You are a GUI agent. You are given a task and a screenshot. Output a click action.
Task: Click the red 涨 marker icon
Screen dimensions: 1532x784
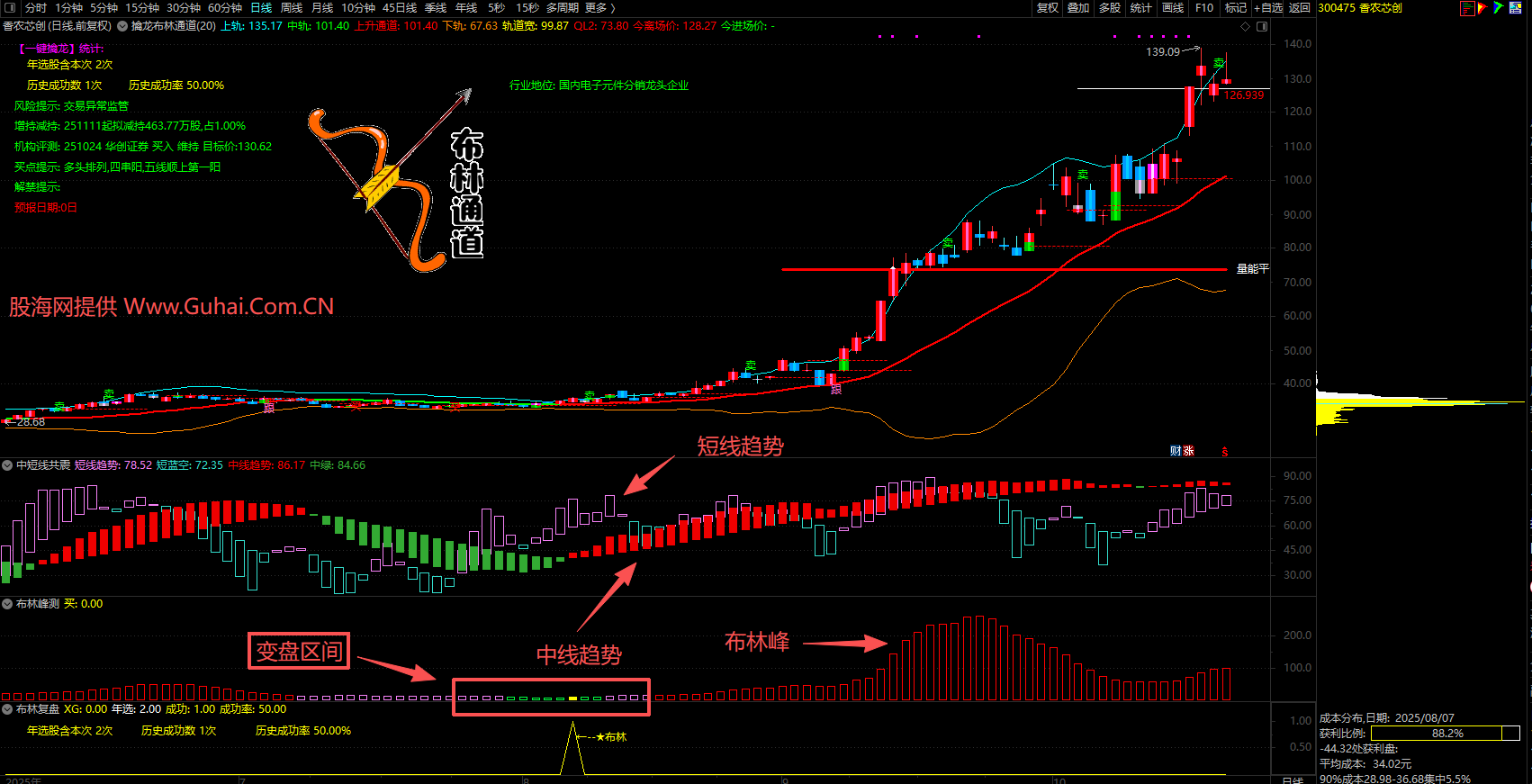click(1188, 451)
